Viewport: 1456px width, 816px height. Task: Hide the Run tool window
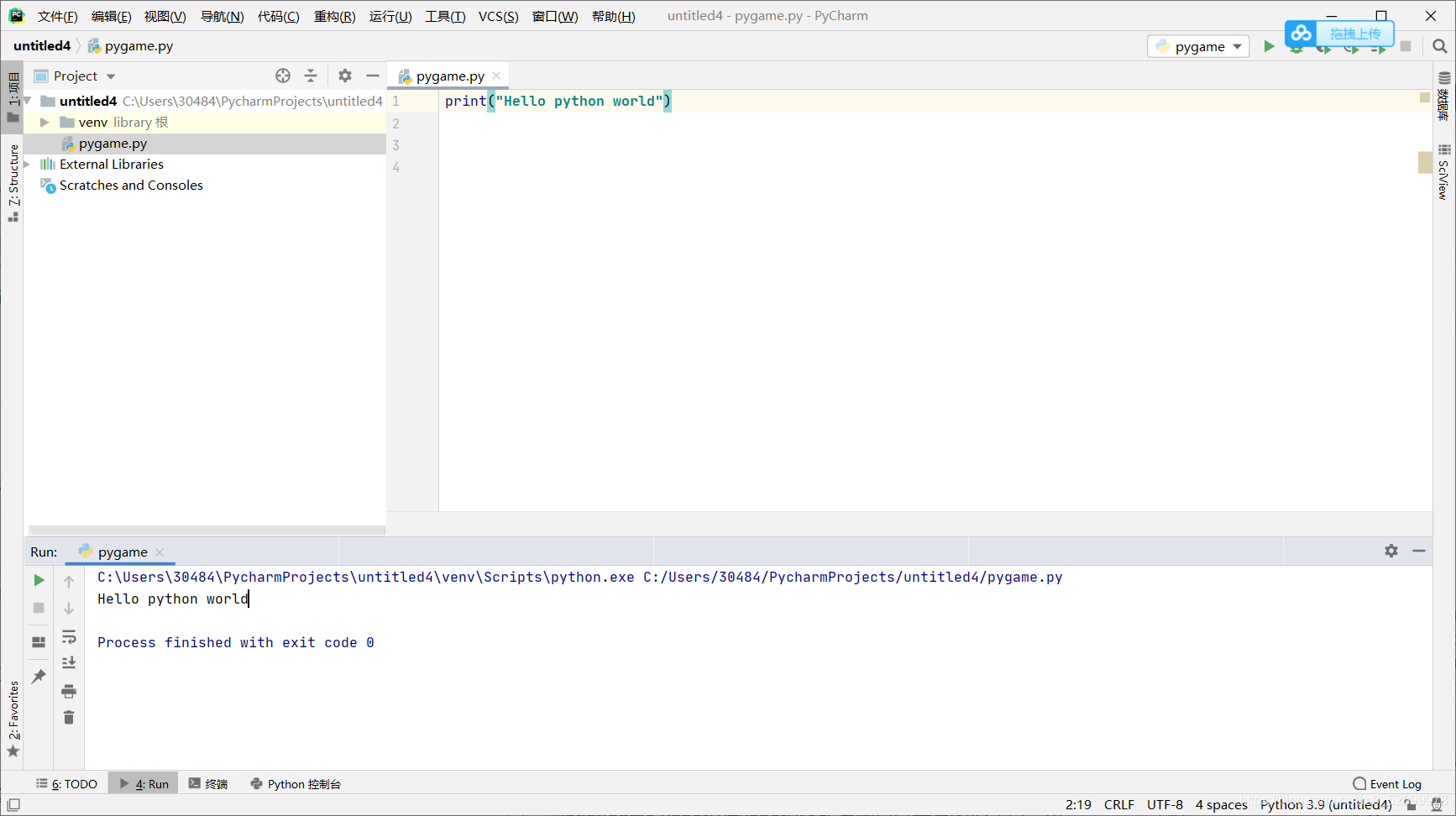point(1419,551)
